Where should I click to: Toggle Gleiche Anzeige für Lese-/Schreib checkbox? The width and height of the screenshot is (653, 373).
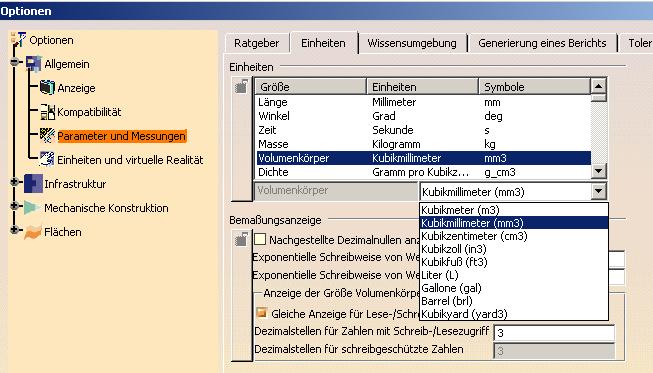click(262, 312)
